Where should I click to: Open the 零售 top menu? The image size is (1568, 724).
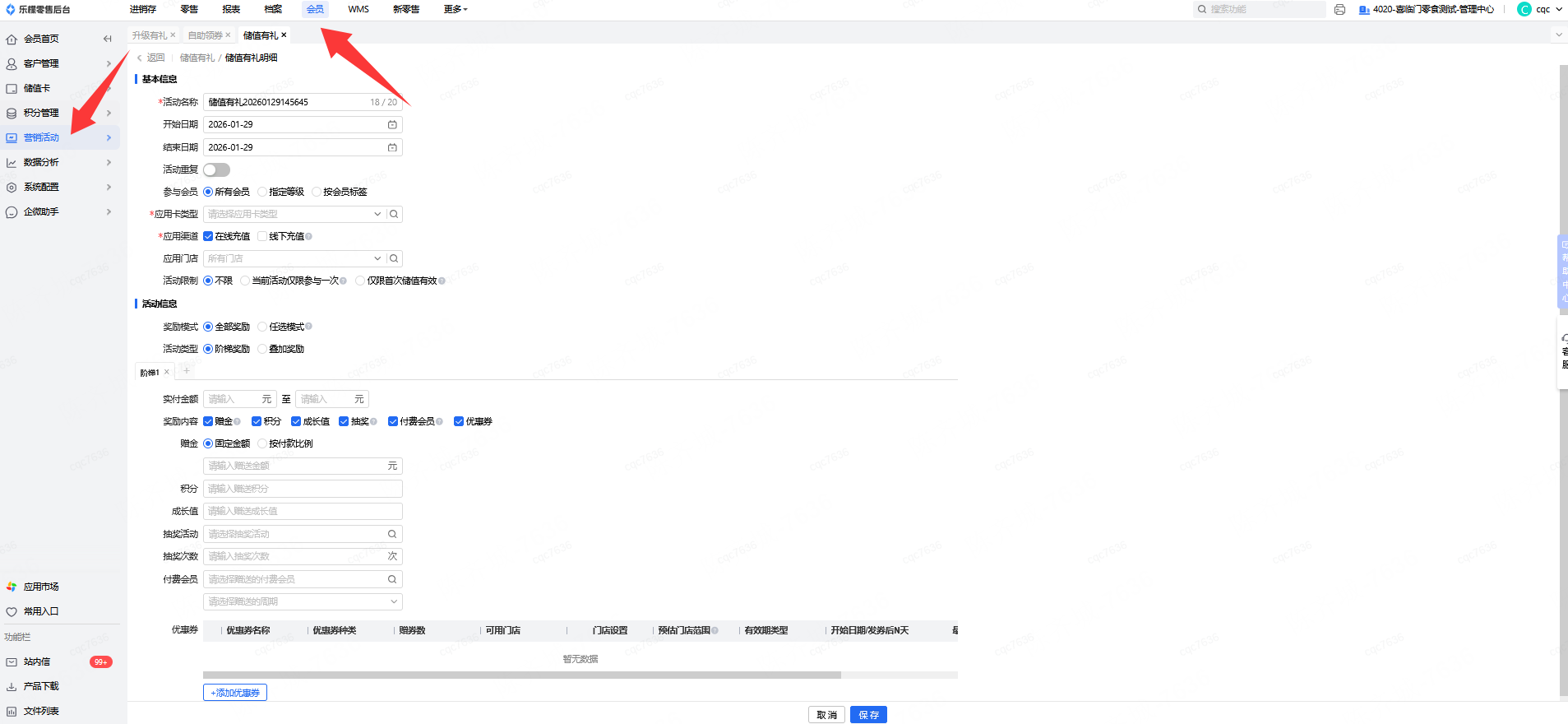[x=189, y=9]
